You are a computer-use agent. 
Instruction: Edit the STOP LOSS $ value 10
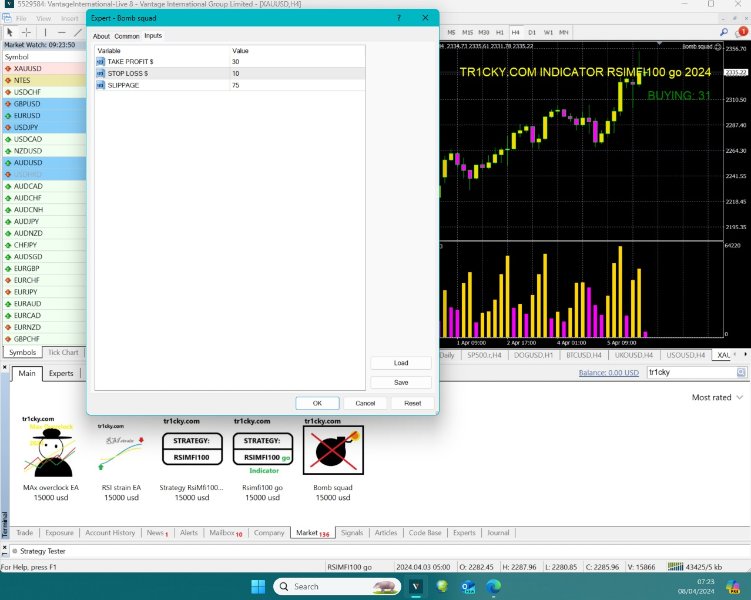tap(297, 73)
